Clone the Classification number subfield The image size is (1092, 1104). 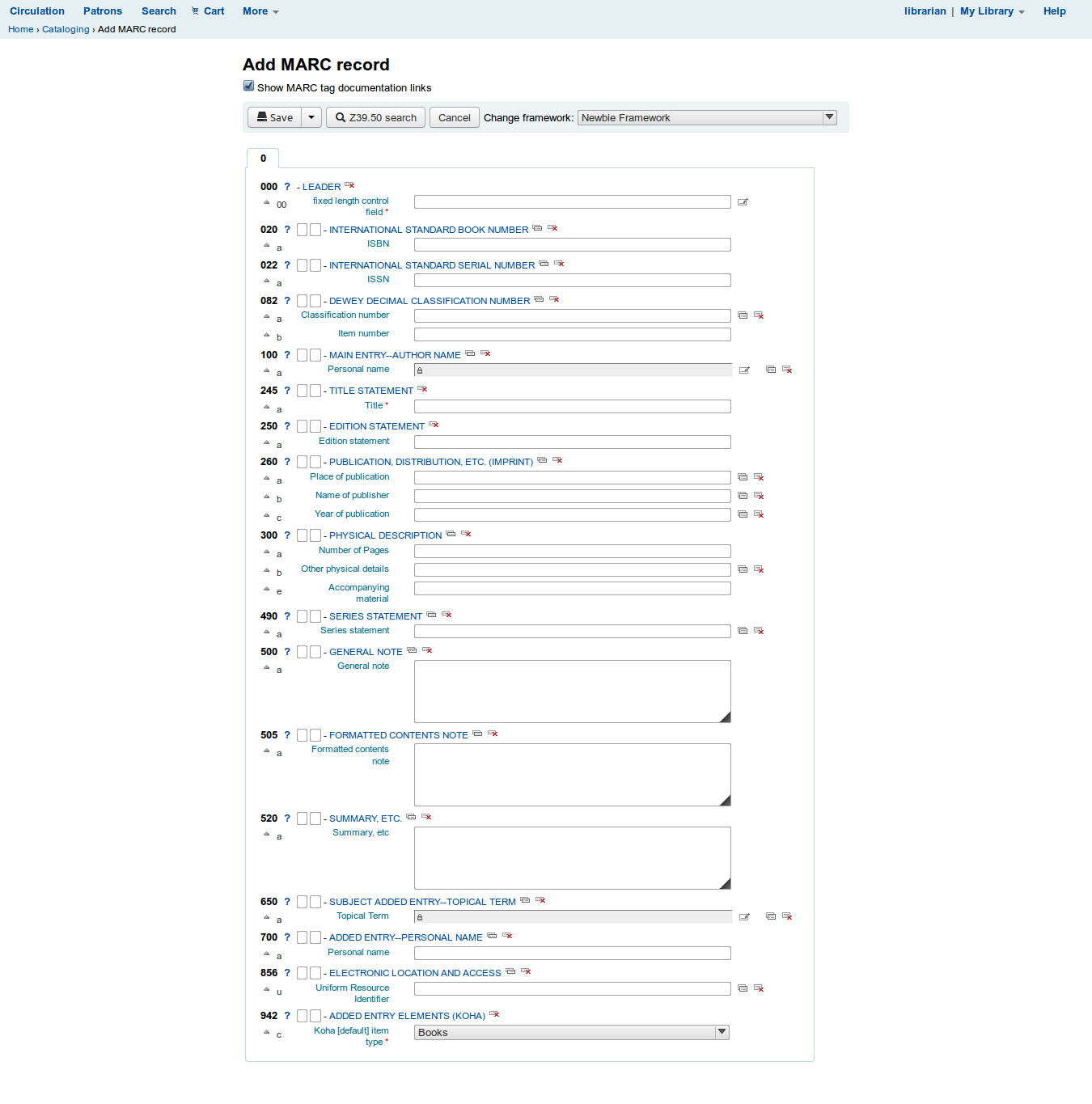[743, 315]
